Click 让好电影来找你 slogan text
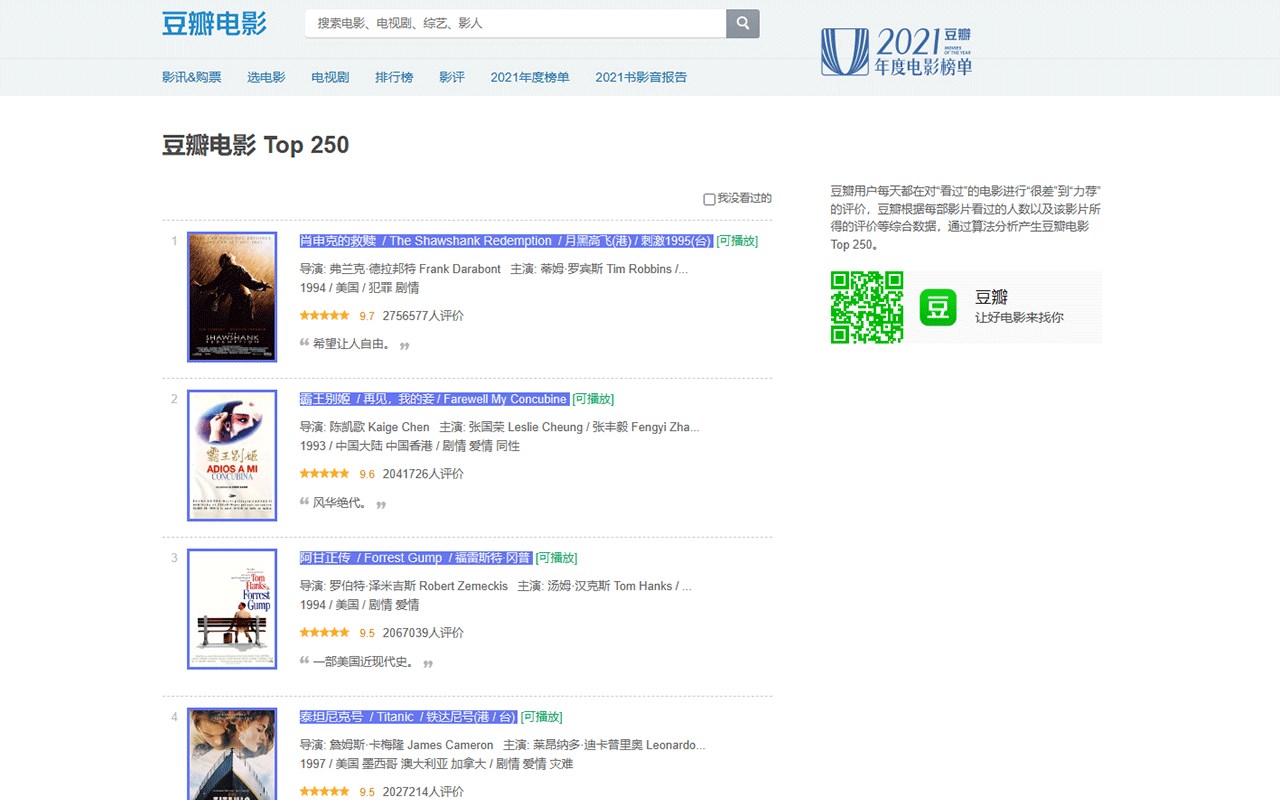 [x=1019, y=318]
